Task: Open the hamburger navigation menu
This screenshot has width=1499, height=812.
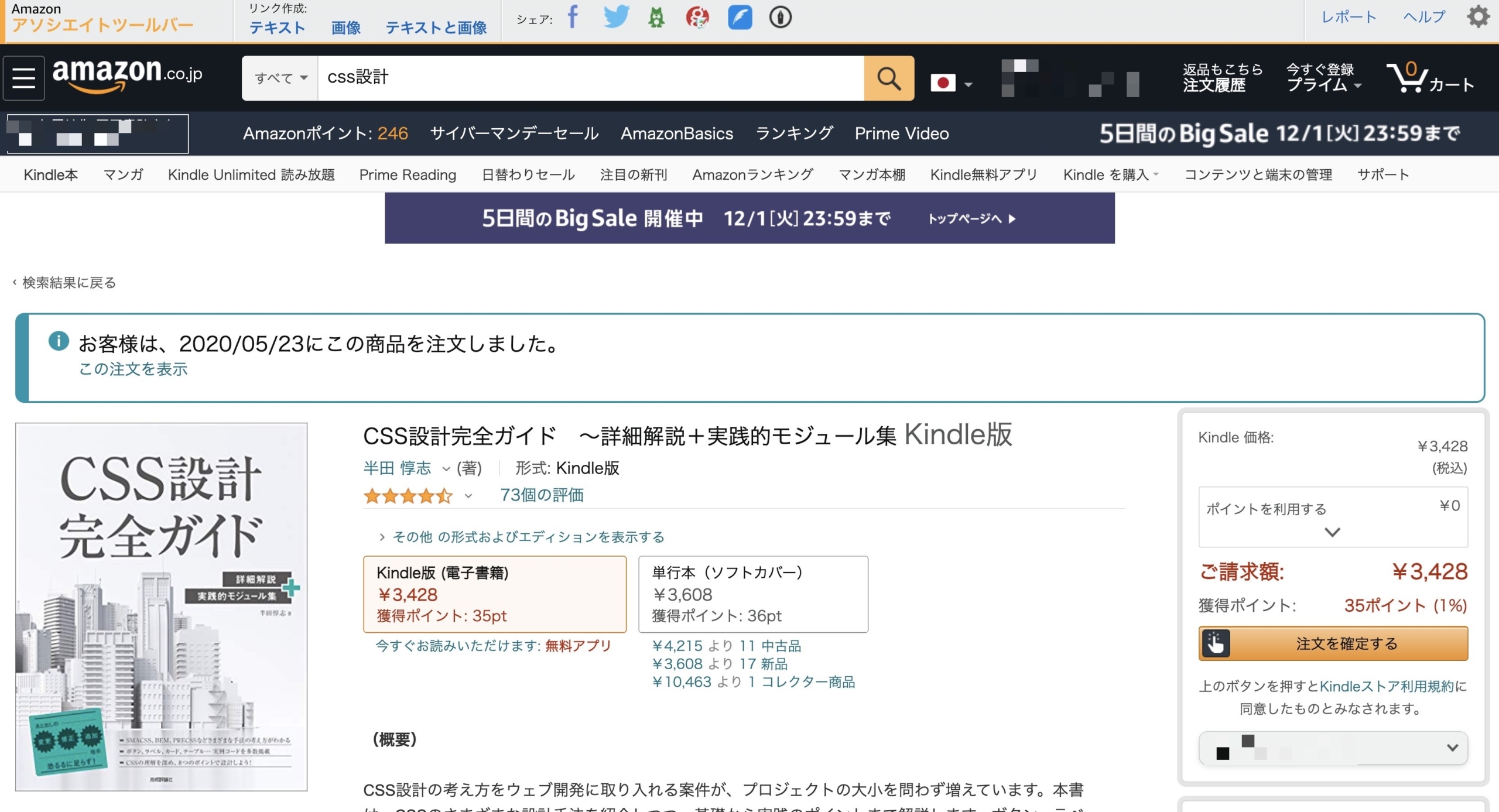Action: pos(24,78)
